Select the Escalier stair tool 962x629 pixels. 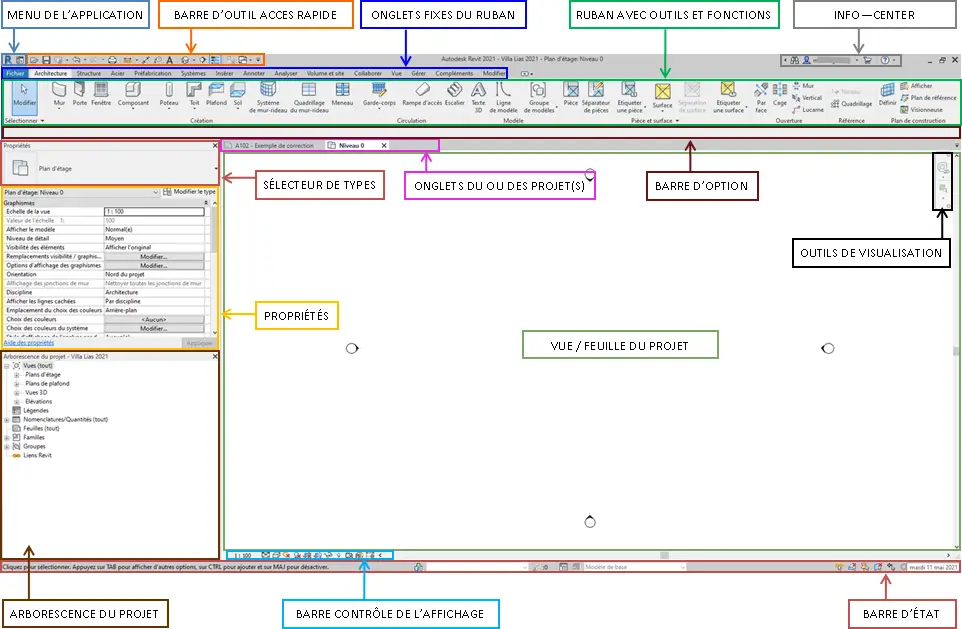coord(455,96)
